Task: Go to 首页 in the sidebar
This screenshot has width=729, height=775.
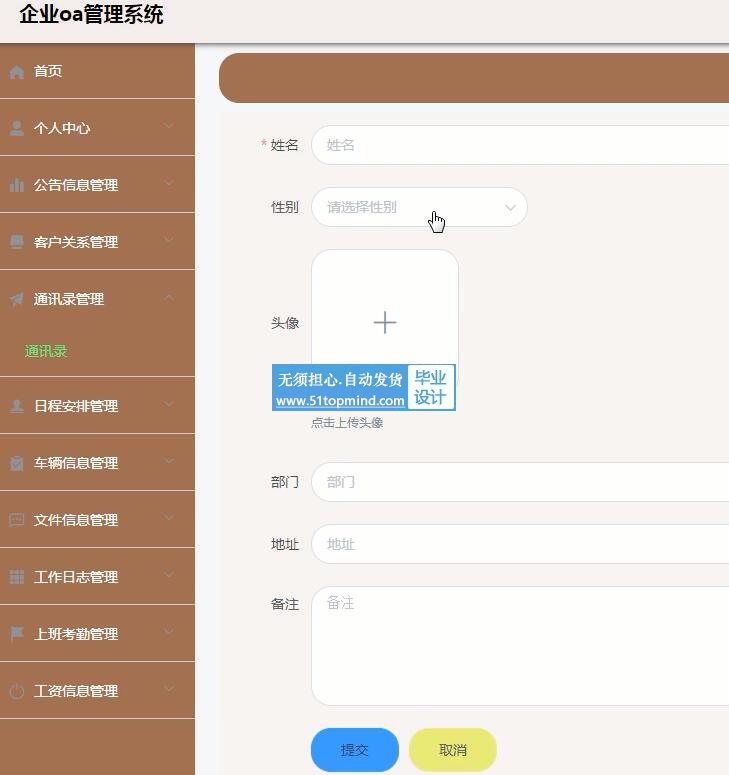Action: 97,71
